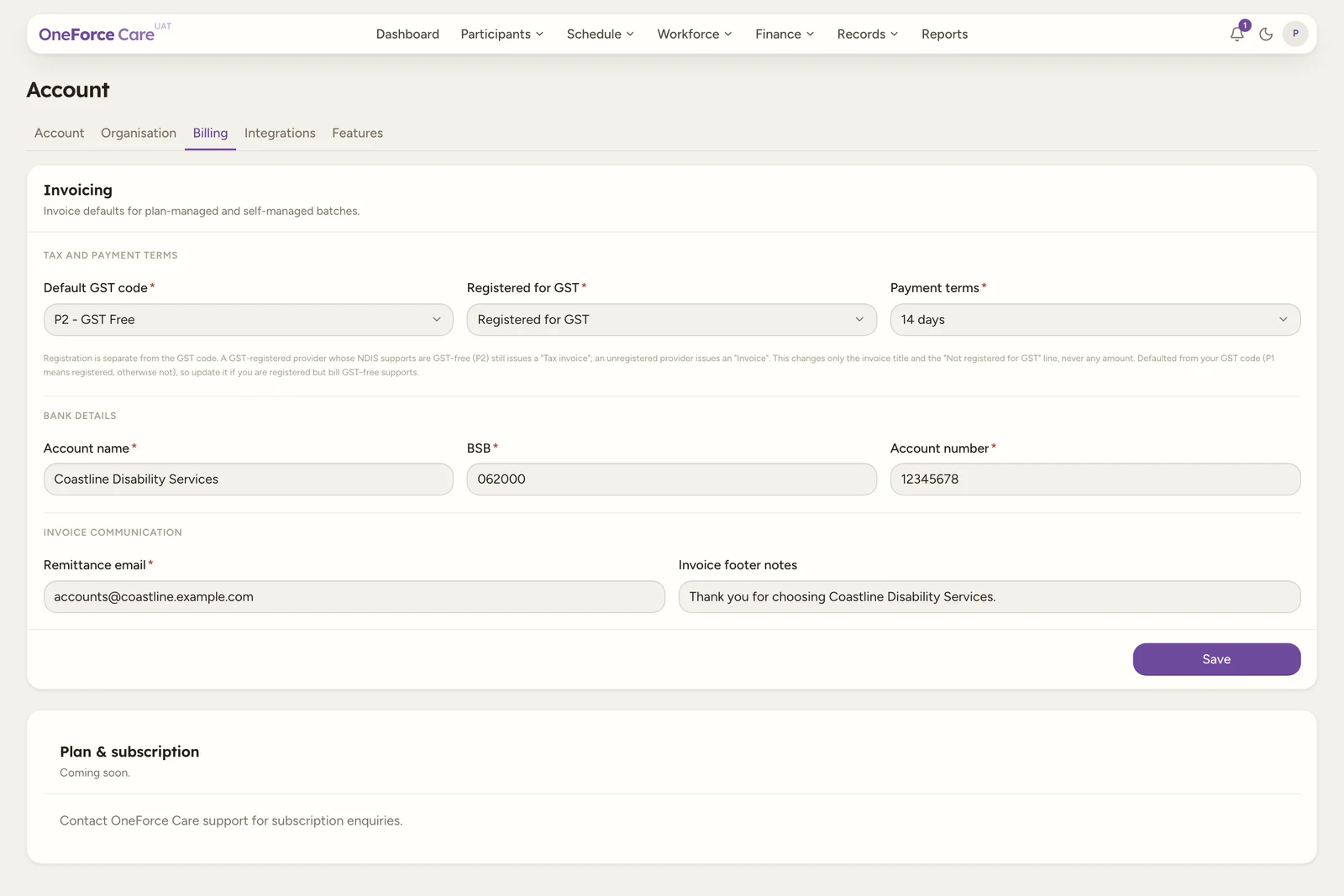Expand the Workforce menu

695,34
